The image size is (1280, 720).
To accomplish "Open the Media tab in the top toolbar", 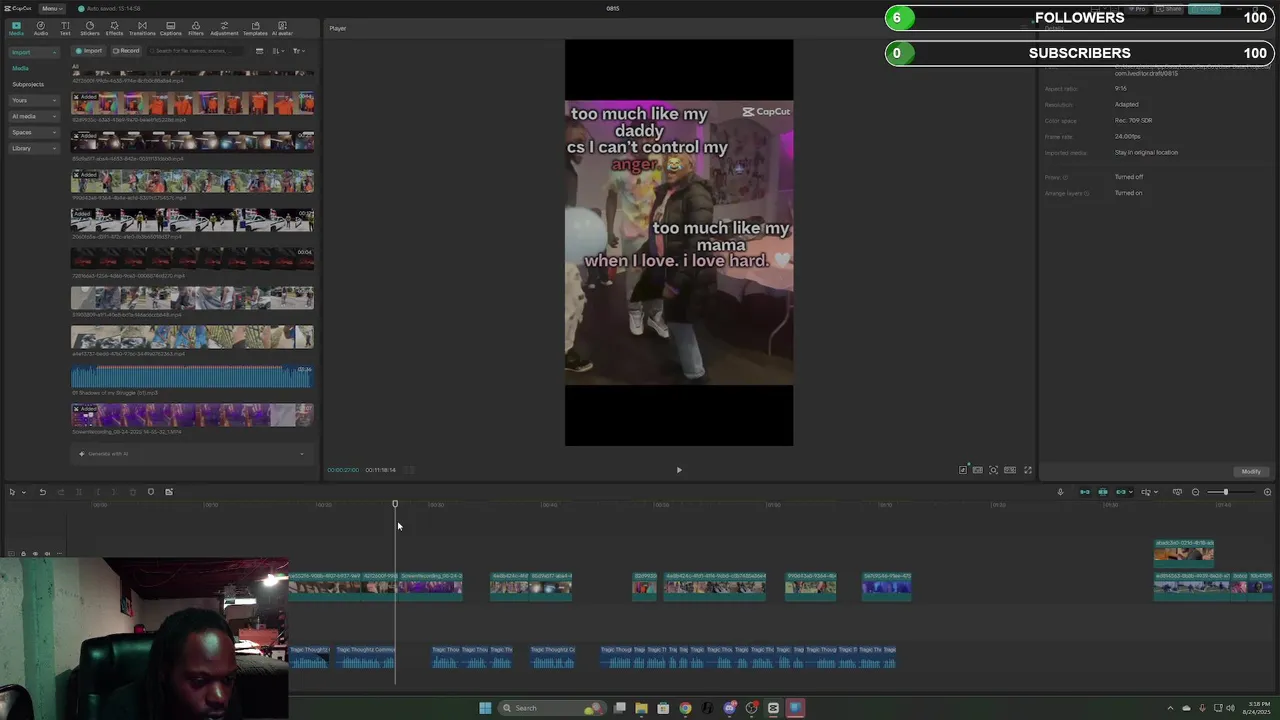I will [x=16, y=28].
